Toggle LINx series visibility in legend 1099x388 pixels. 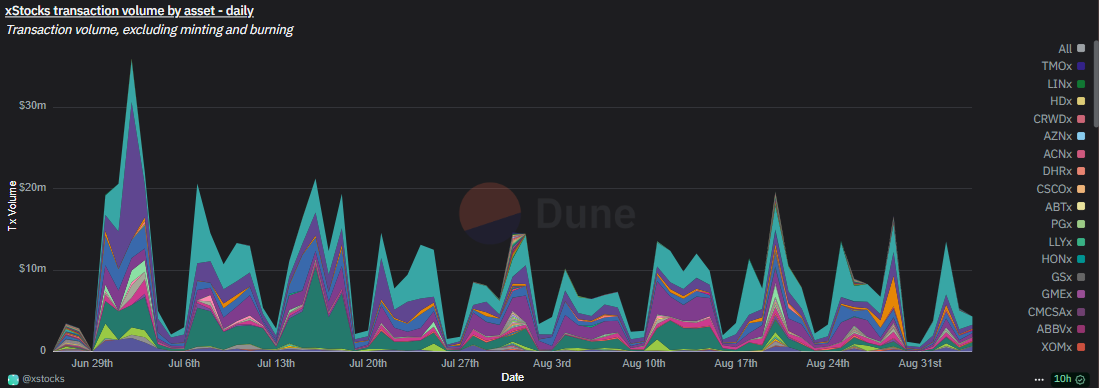pyautogui.click(x=1066, y=83)
